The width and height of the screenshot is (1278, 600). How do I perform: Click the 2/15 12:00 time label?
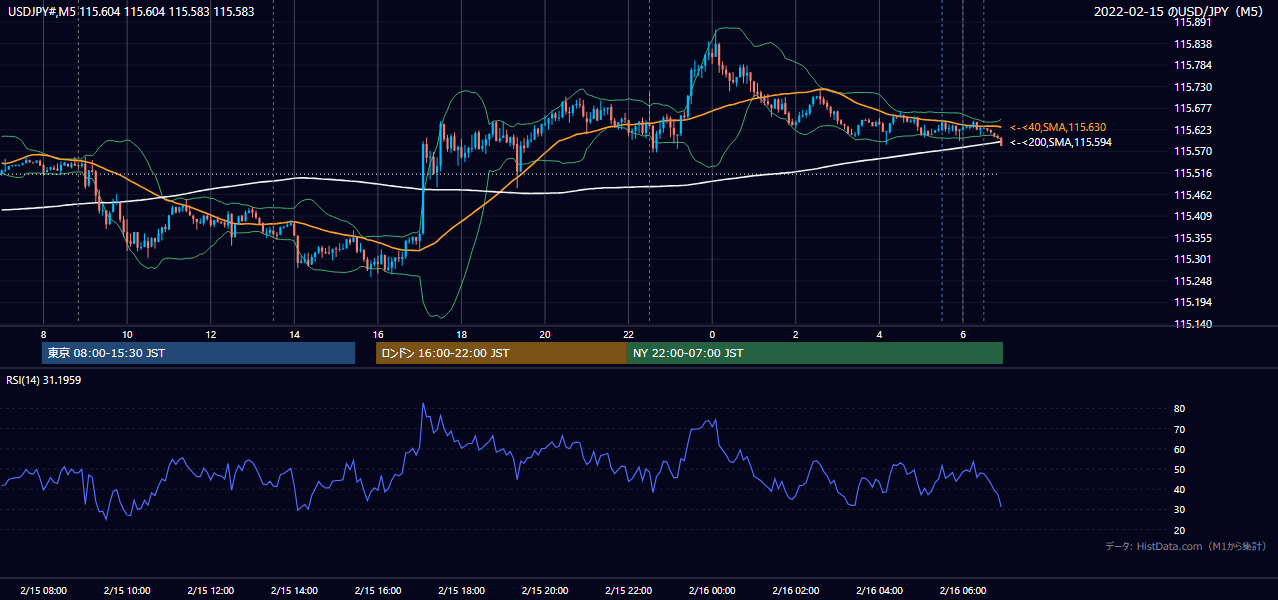210,590
